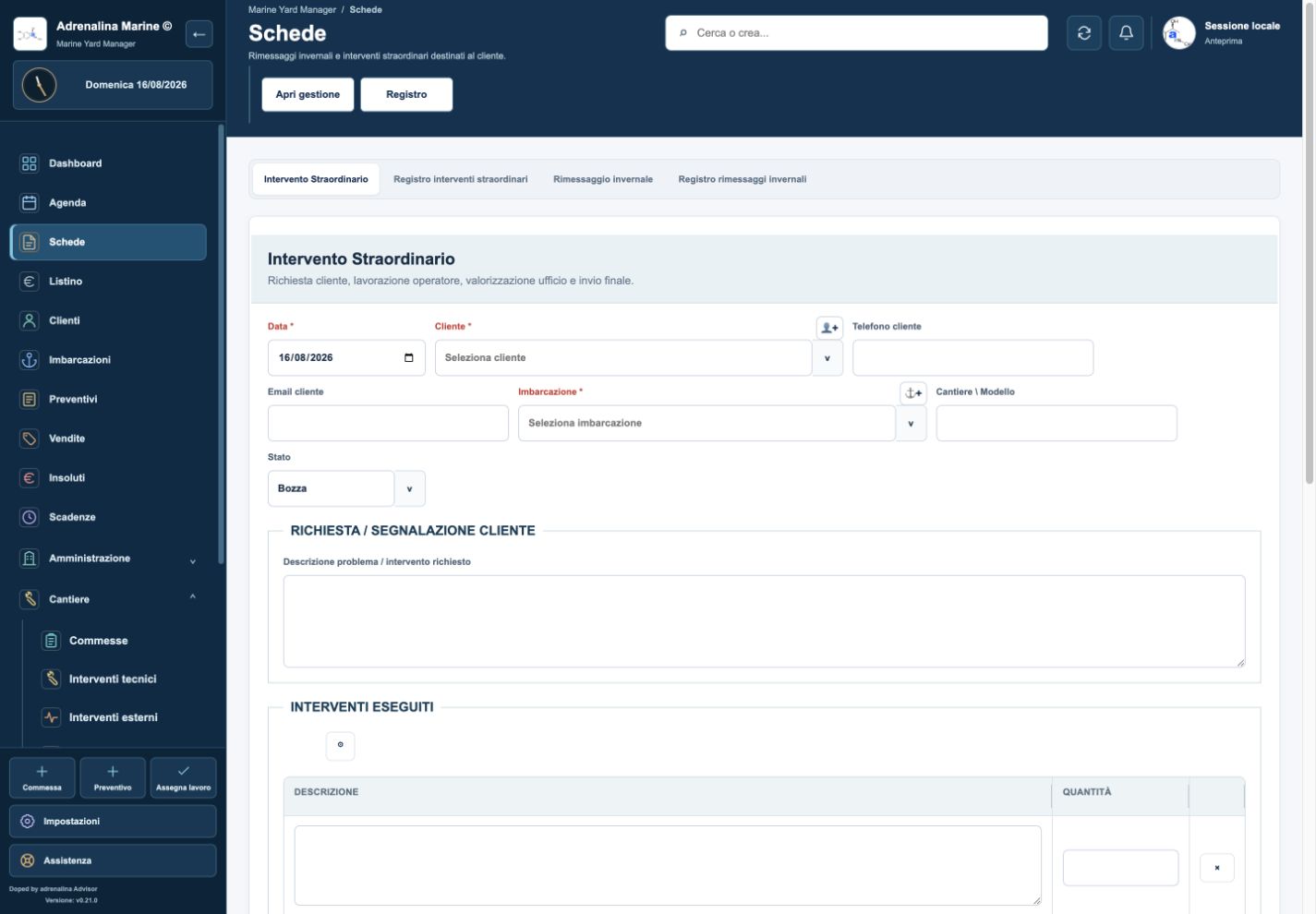This screenshot has width=1316, height=914.
Task: Click Marine Yard Manager breadcrumb link
Action: [292, 10]
